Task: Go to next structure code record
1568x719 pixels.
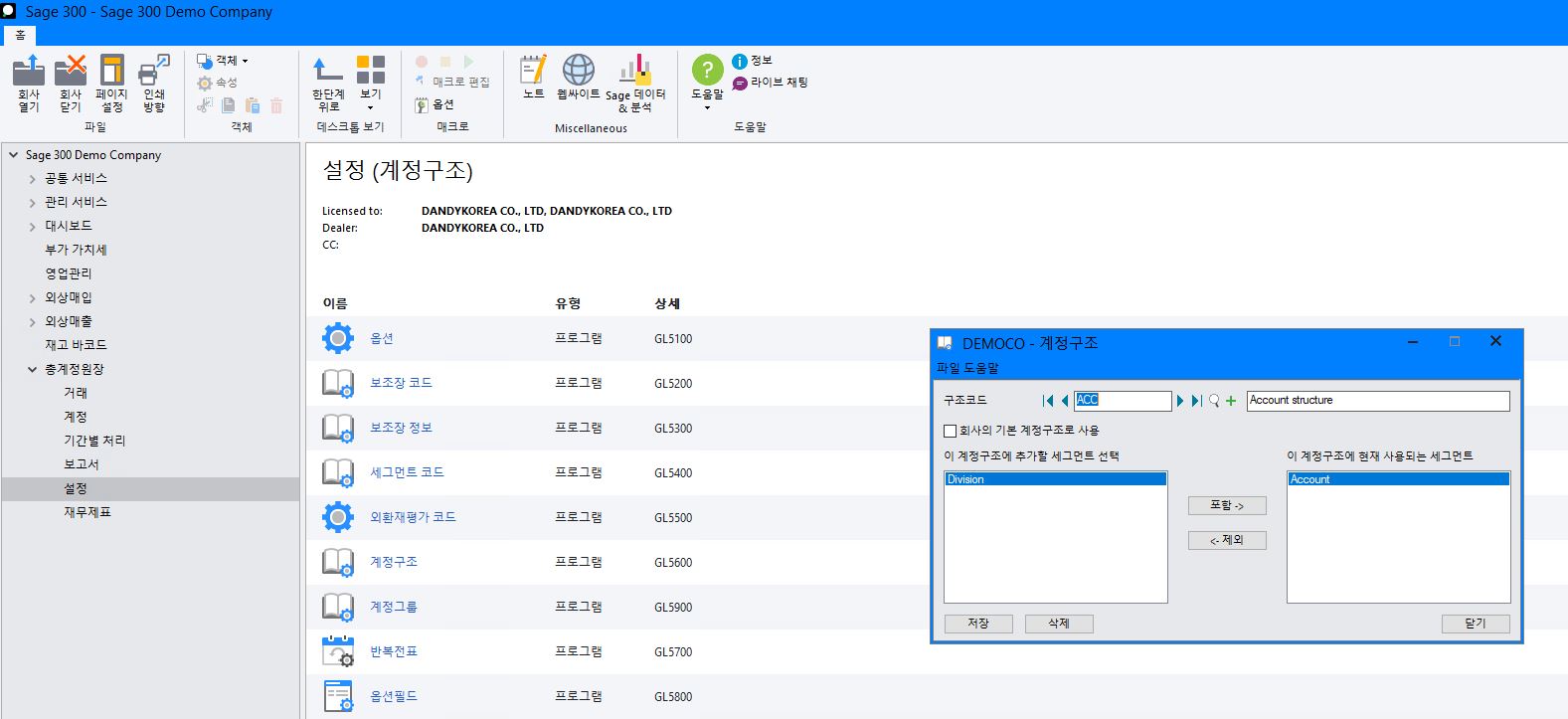Action: pyautogui.click(x=1180, y=401)
